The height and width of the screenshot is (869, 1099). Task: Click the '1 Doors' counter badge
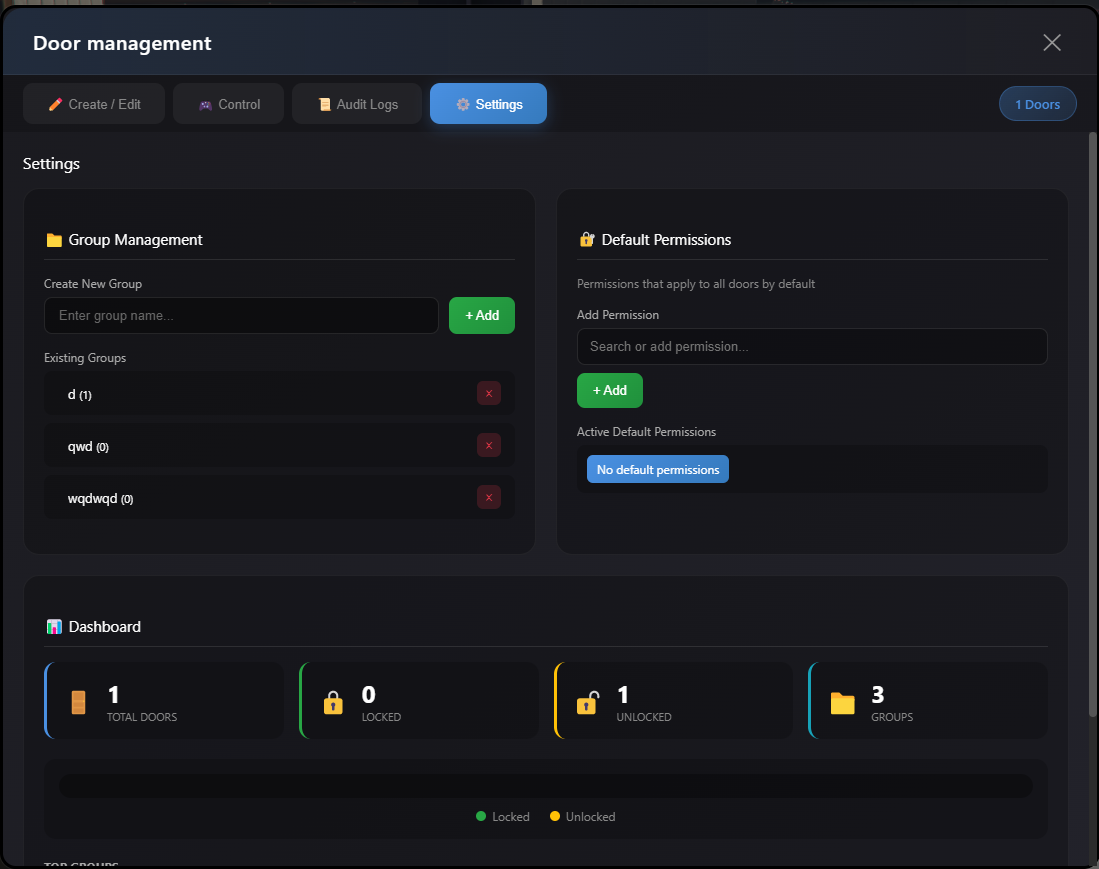1037,104
